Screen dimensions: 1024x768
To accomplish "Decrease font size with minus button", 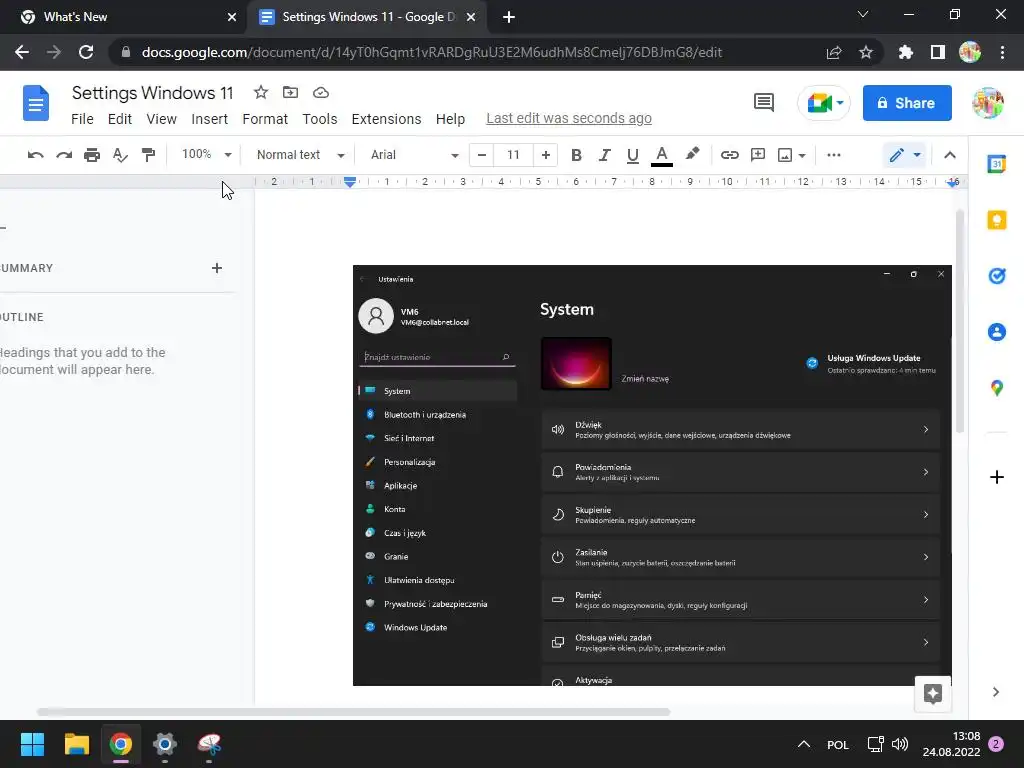I will (x=481, y=155).
